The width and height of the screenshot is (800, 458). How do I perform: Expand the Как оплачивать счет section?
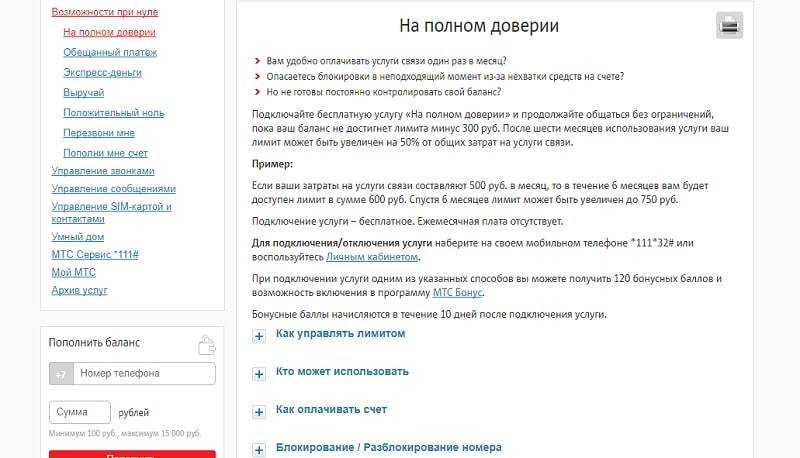pos(259,412)
